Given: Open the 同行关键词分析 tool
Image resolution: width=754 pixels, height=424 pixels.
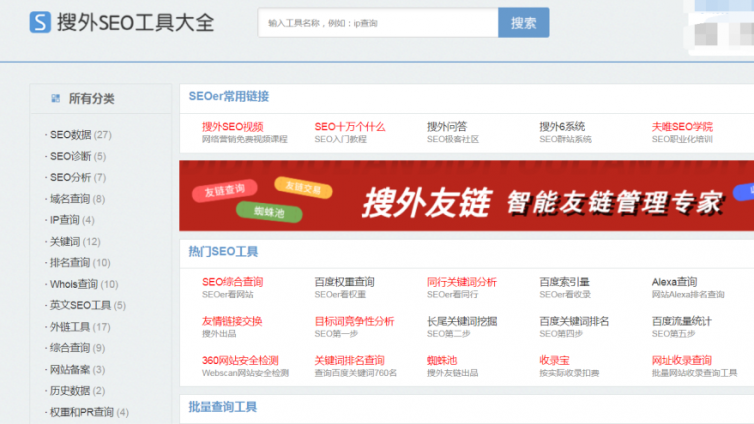Looking at the screenshot, I should point(462,282).
